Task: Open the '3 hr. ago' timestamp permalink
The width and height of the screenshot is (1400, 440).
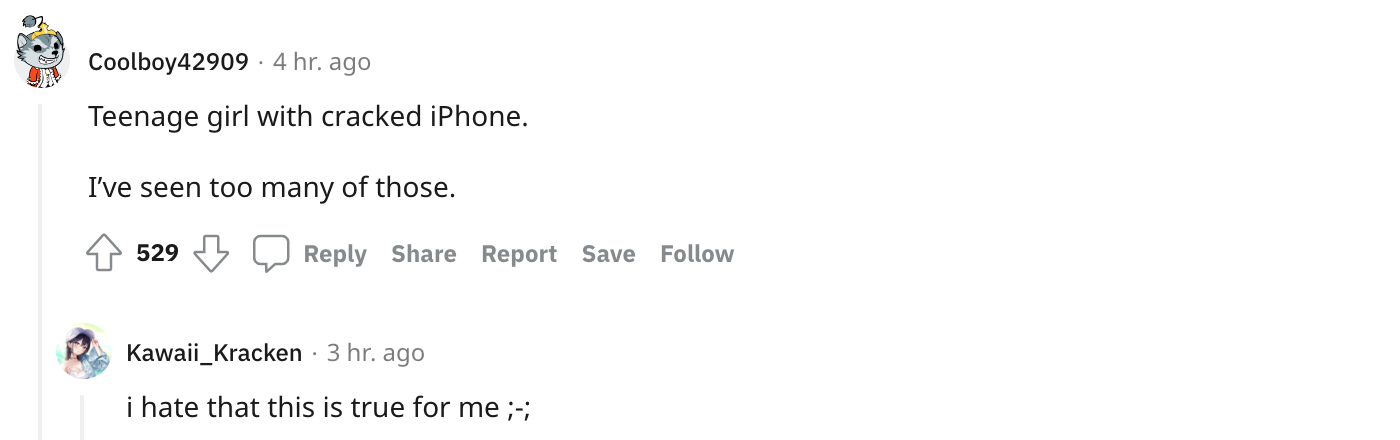Action: (x=375, y=353)
